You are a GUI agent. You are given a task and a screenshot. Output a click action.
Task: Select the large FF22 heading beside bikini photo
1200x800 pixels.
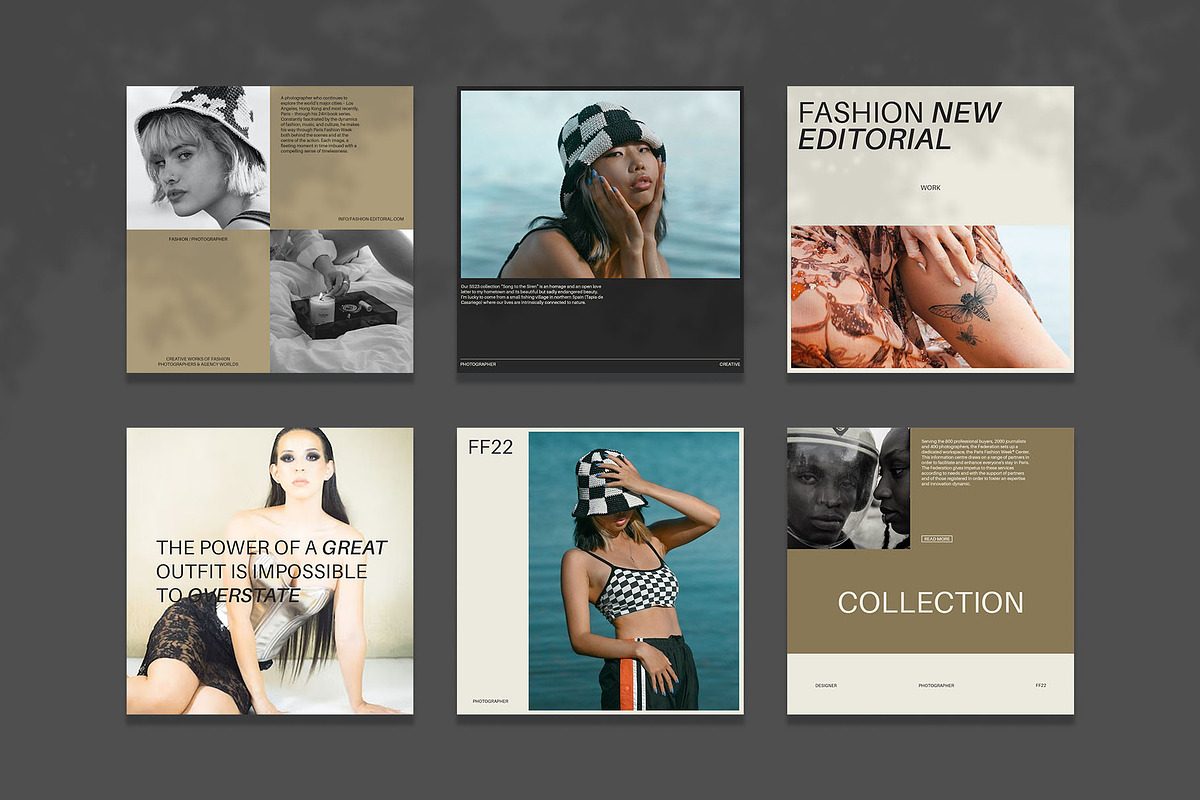pyautogui.click(x=490, y=447)
